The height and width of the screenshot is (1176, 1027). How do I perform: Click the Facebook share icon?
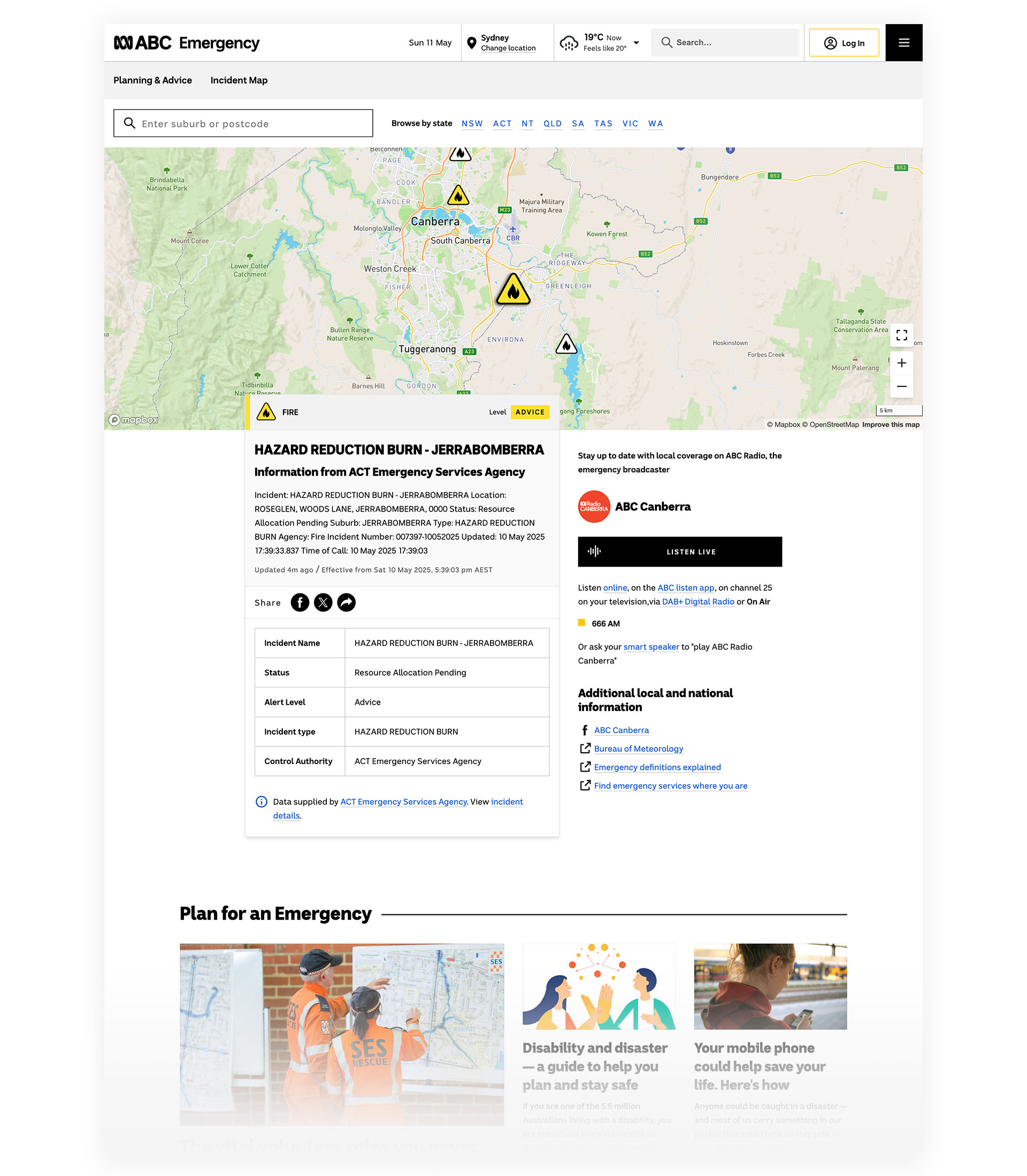pos(300,602)
